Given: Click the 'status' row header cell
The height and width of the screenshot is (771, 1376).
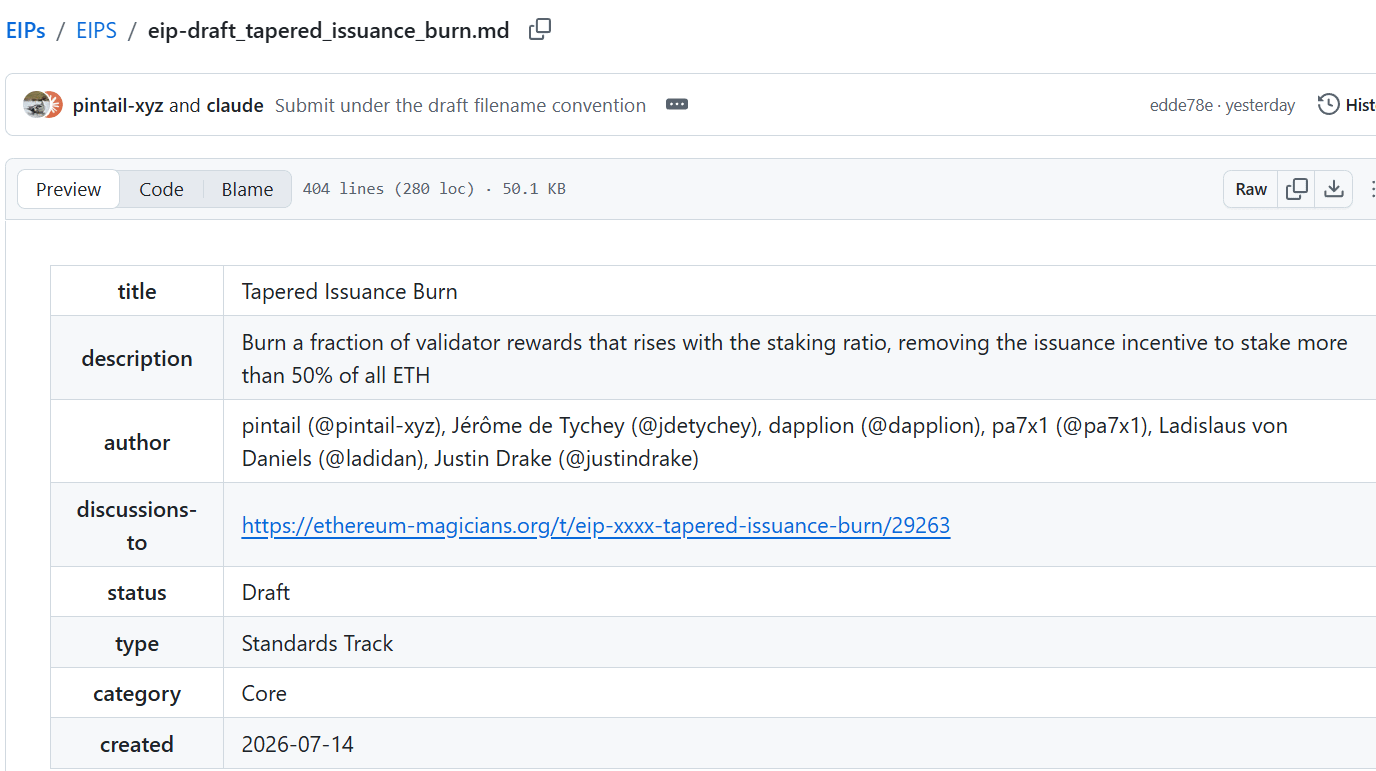Looking at the screenshot, I should point(137,592).
